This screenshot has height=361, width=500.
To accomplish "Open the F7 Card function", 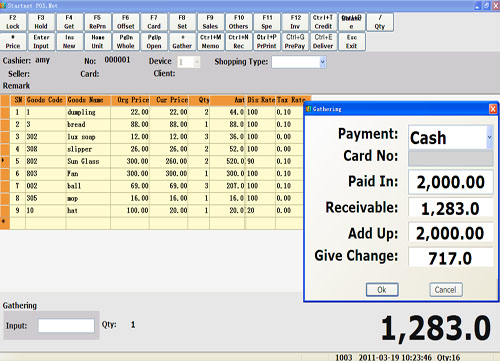I will pos(154,22).
